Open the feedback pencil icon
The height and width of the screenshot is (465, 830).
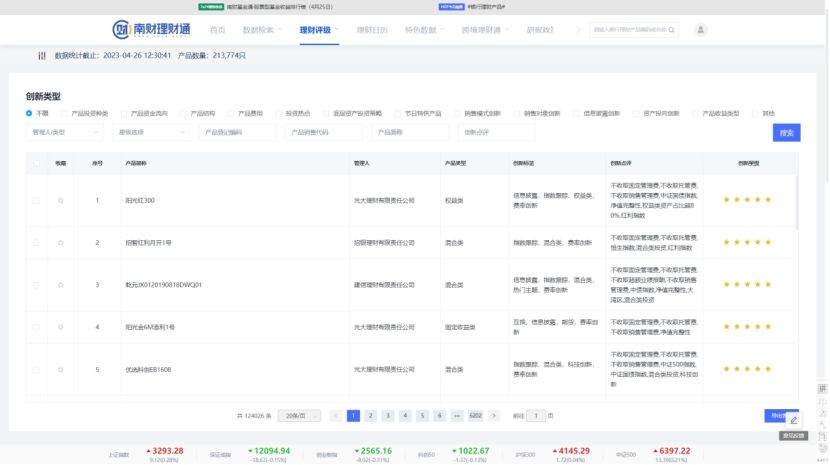[x=793, y=420]
